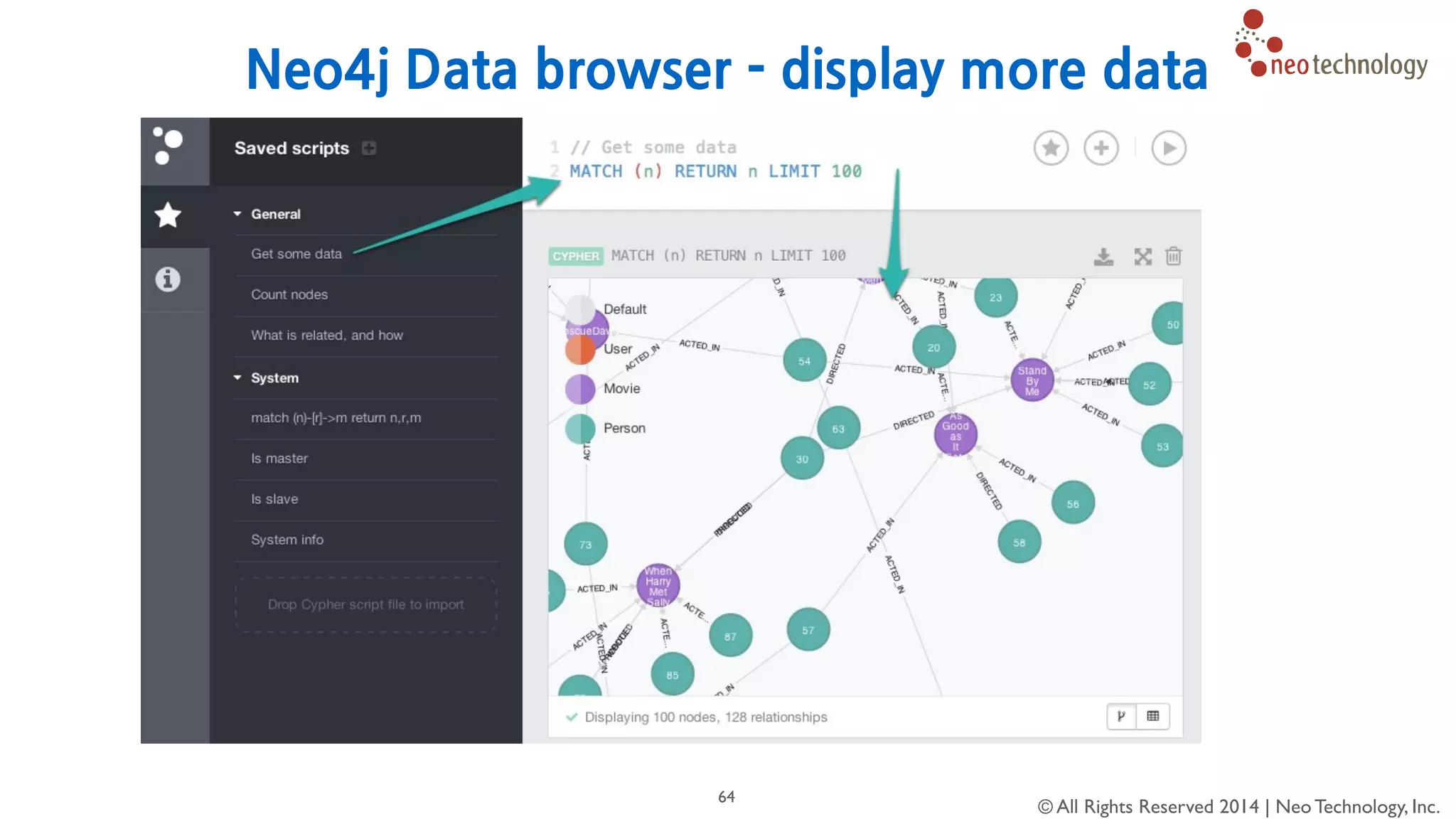
Task: Click the Neo4j logo icon
Action: tap(168, 146)
